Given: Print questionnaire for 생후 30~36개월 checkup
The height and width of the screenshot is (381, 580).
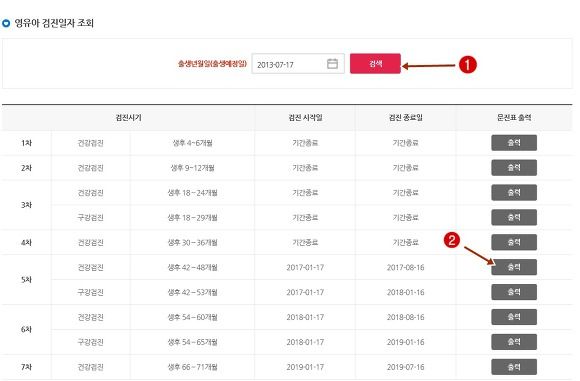Looking at the screenshot, I should 514,242.
